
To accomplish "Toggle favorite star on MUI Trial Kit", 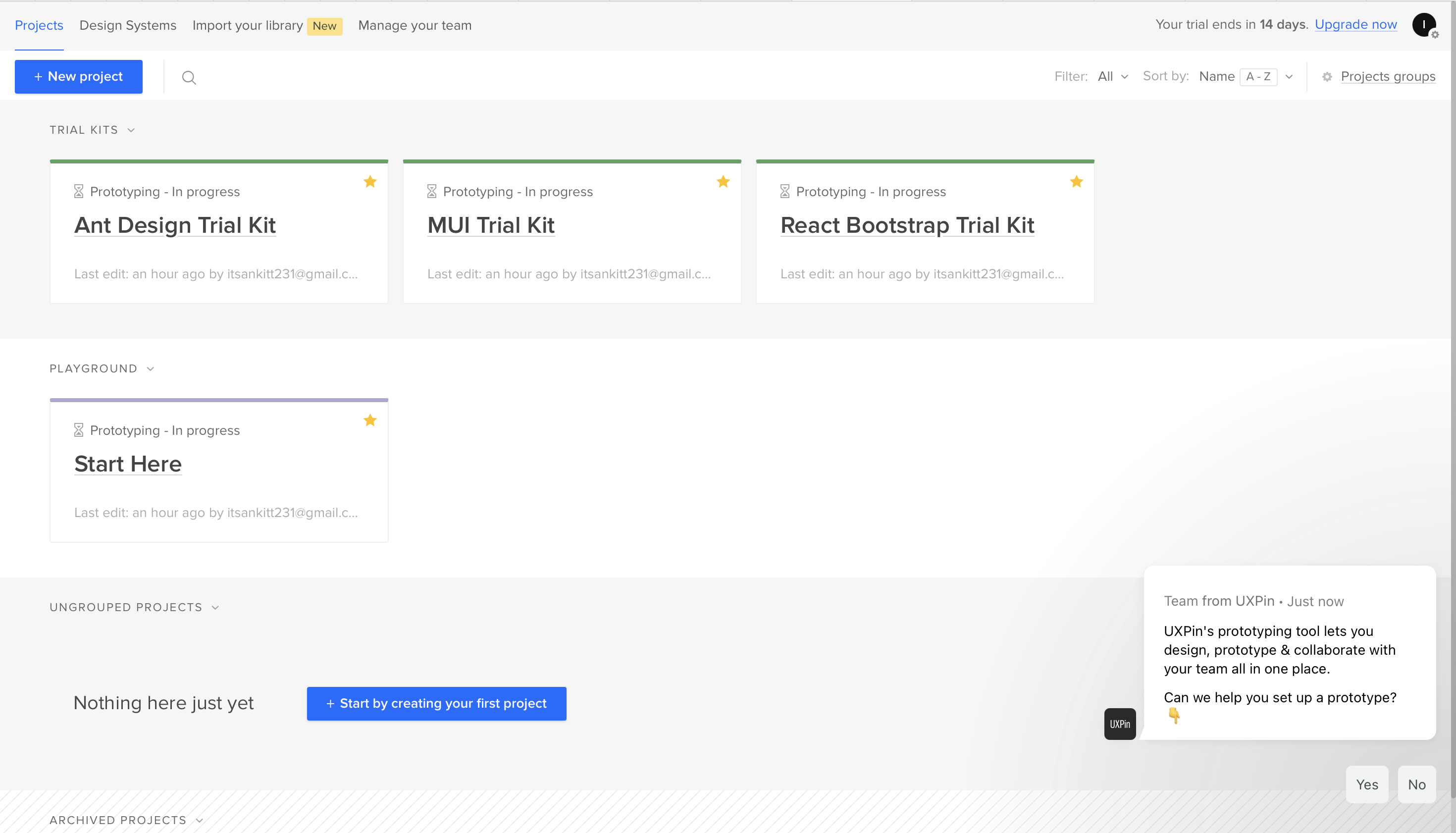I will point(723,182).
